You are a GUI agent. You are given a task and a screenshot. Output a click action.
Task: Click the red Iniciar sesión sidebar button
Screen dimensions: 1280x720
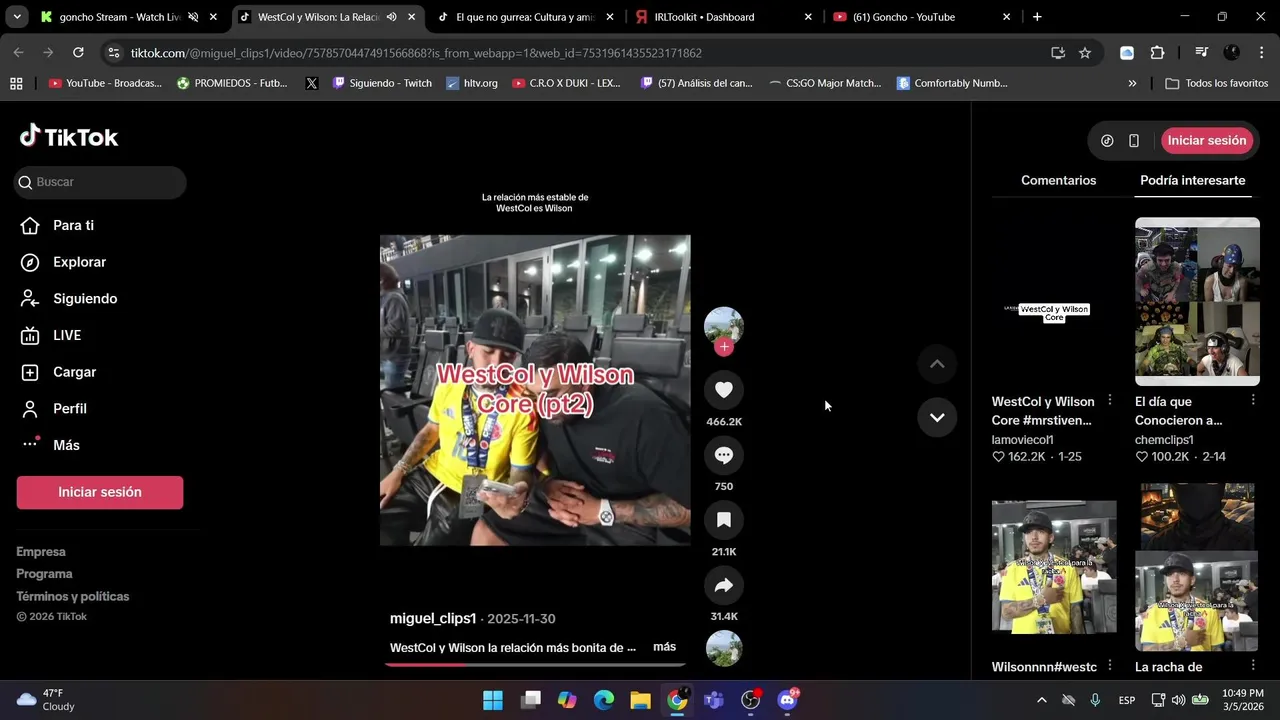100,492
